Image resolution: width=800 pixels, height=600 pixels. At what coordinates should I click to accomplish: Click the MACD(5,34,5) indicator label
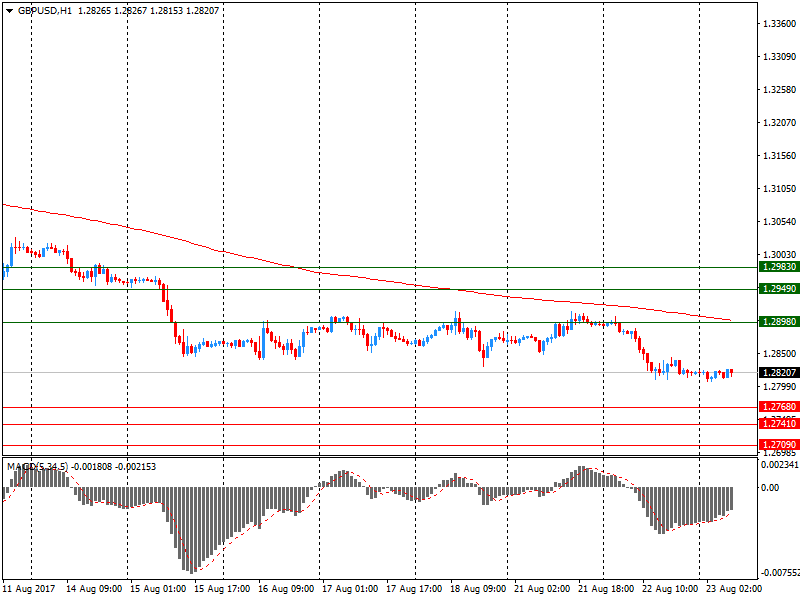[x=37, y=466]
